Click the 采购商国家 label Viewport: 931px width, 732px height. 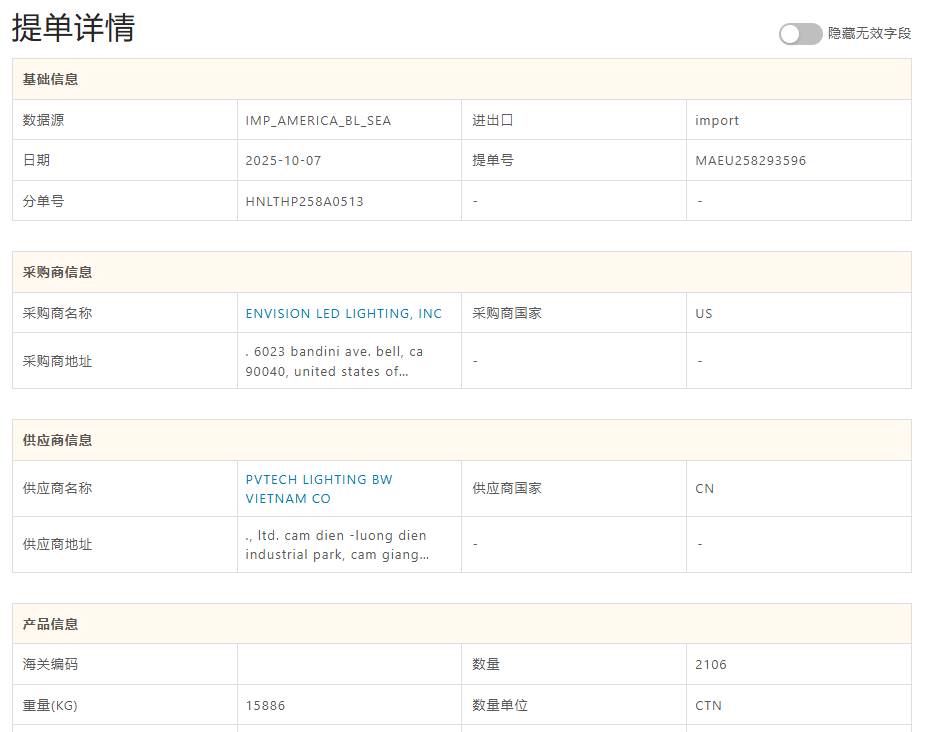point(507,313)
